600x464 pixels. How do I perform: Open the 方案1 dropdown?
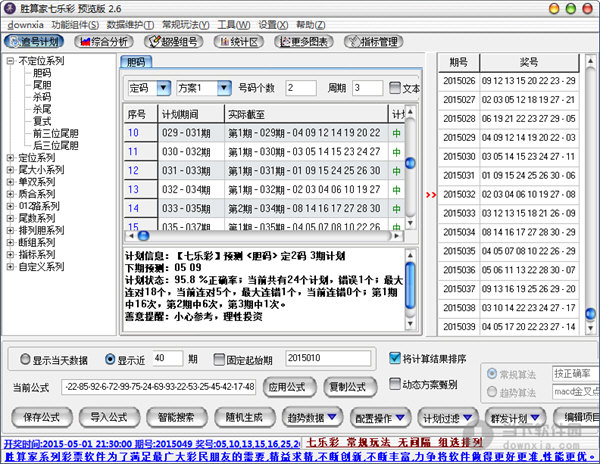pos(224,88)
